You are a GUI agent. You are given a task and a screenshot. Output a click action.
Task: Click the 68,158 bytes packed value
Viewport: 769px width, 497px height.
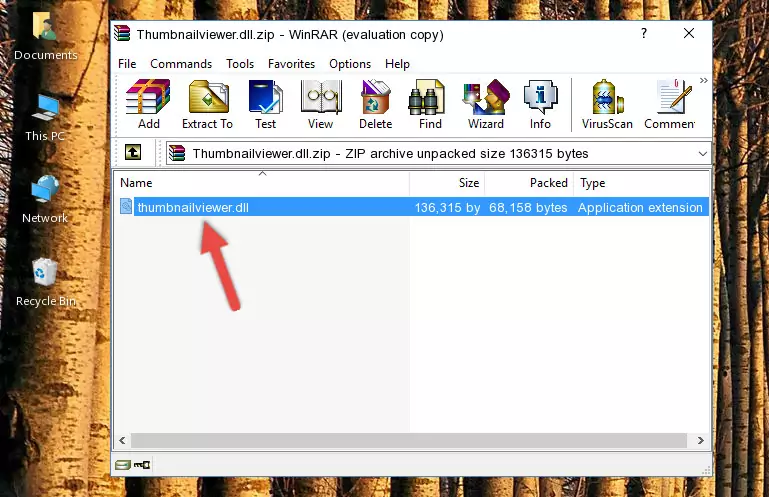coord(528,208)
